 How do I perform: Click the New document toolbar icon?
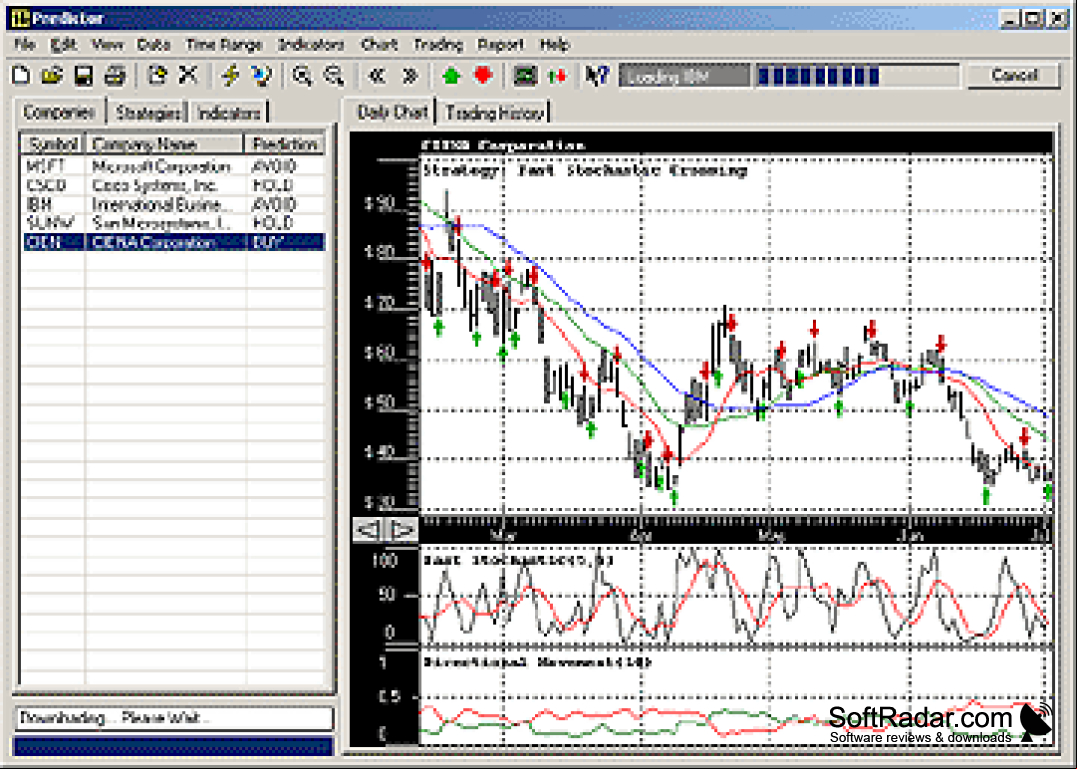click(x=21, y=75)
